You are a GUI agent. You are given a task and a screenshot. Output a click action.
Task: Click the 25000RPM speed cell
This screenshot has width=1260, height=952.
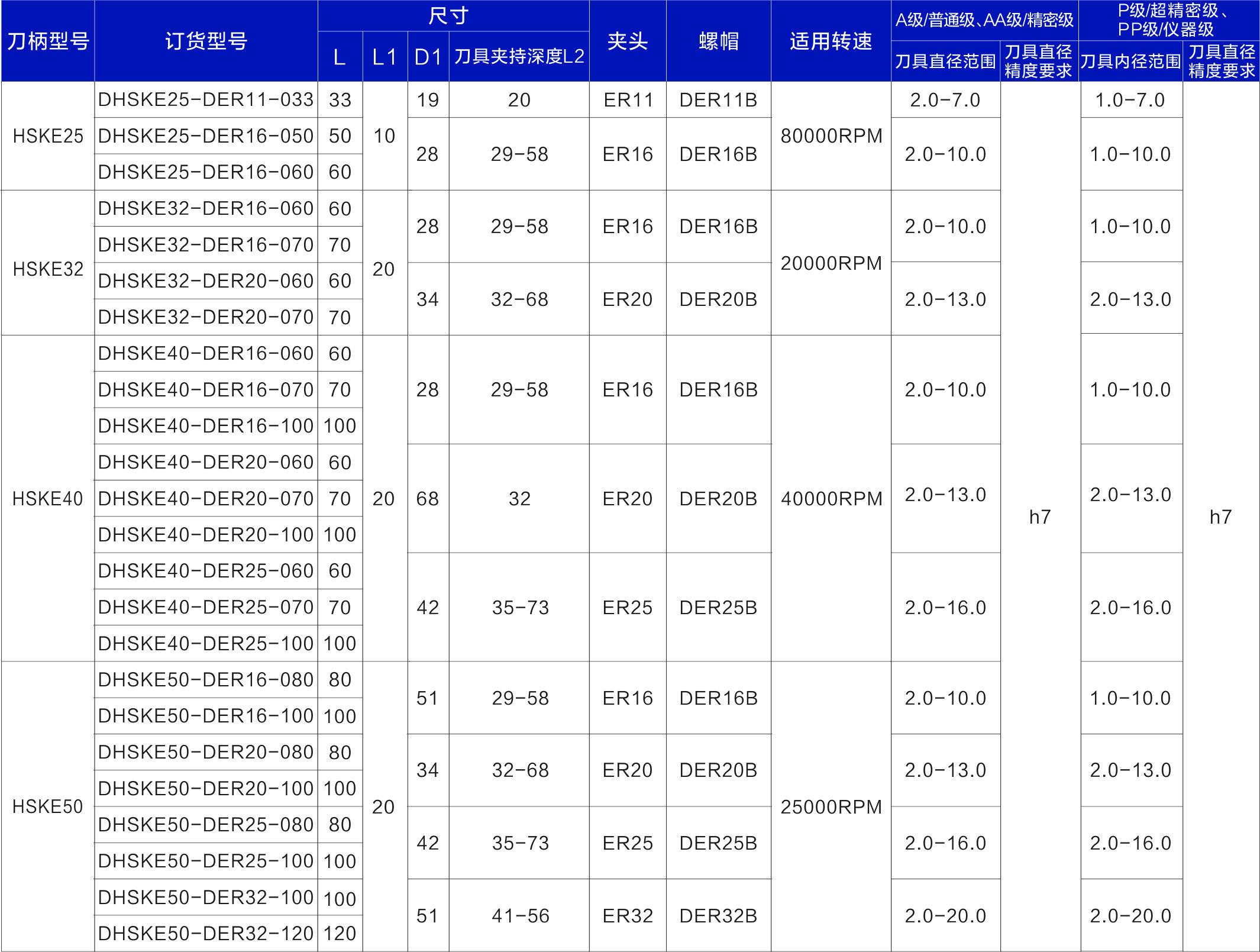coord(831,806)
